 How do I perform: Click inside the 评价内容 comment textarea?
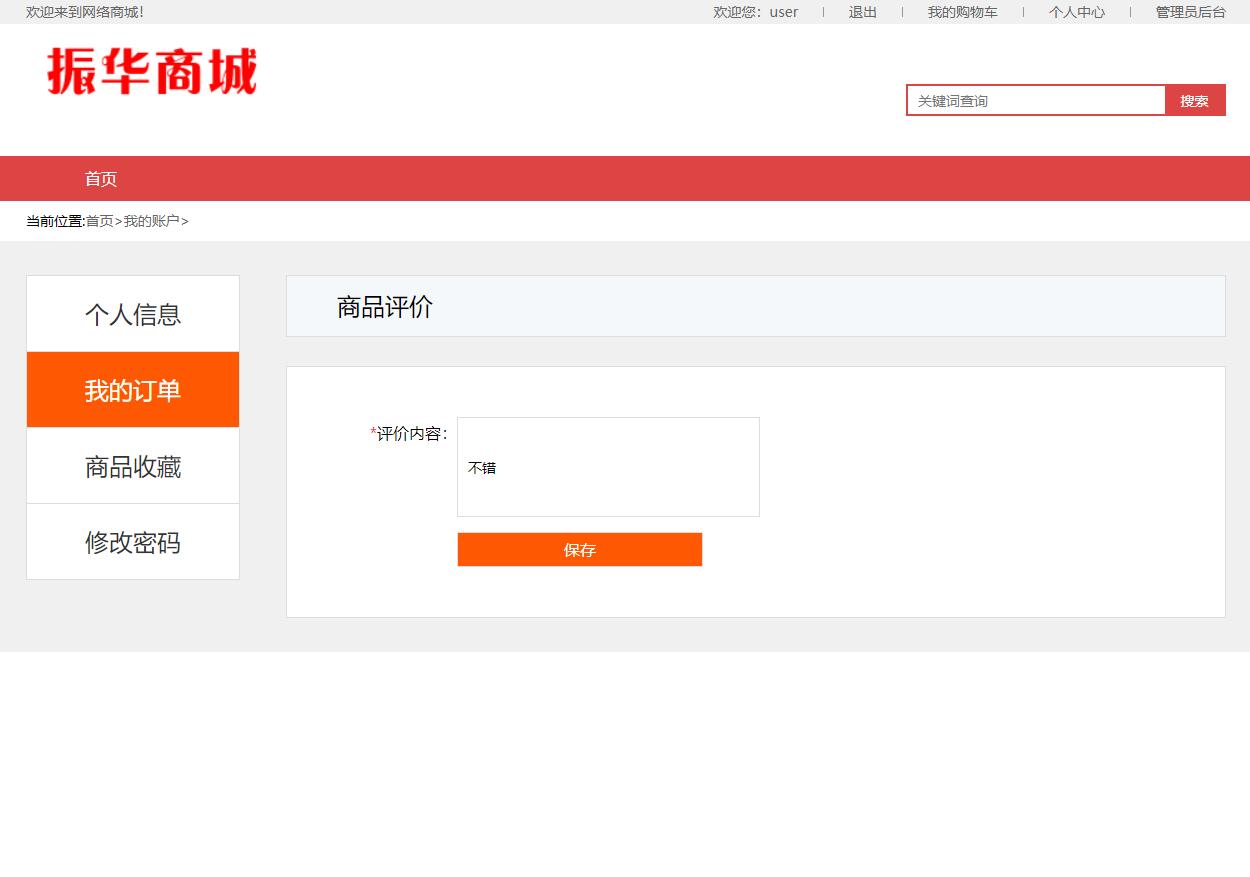(x=608, y=466)
